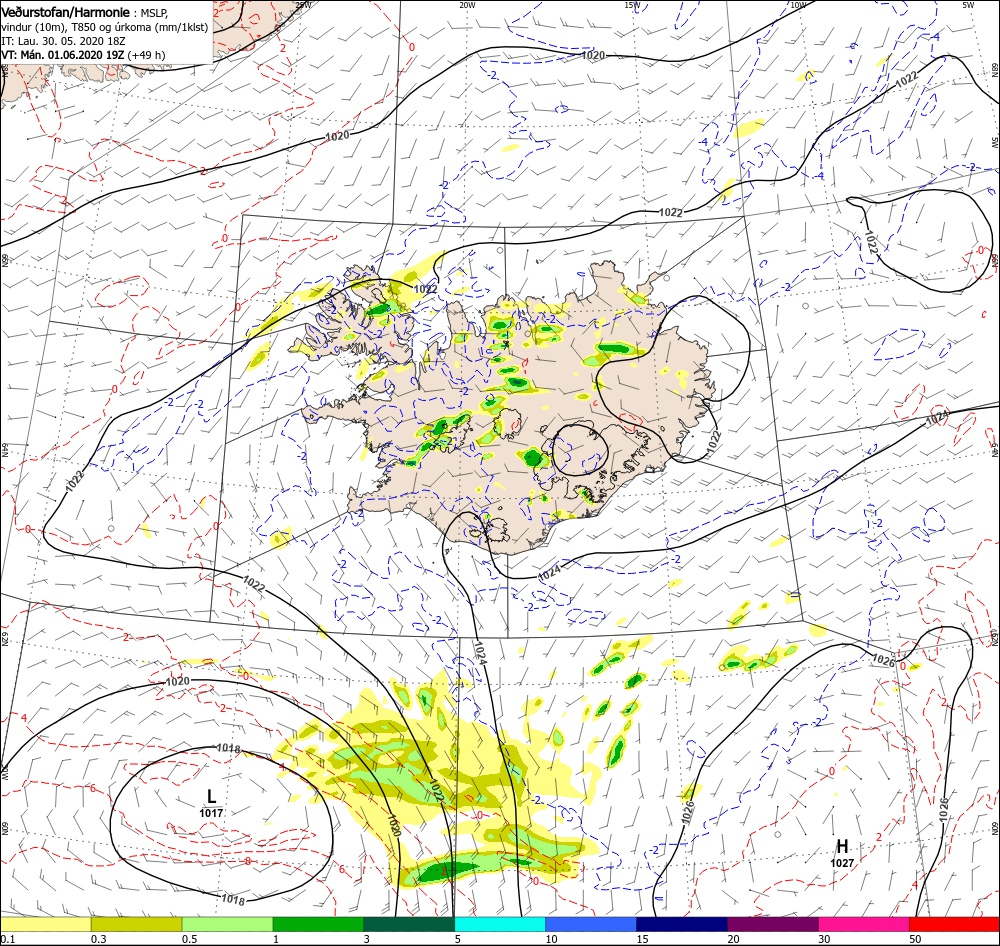Viewport: 1000px width, 946px height.
Task: Click the 'Veðurstofan/Harmonie' title text
Action: [x=66, y=12]
